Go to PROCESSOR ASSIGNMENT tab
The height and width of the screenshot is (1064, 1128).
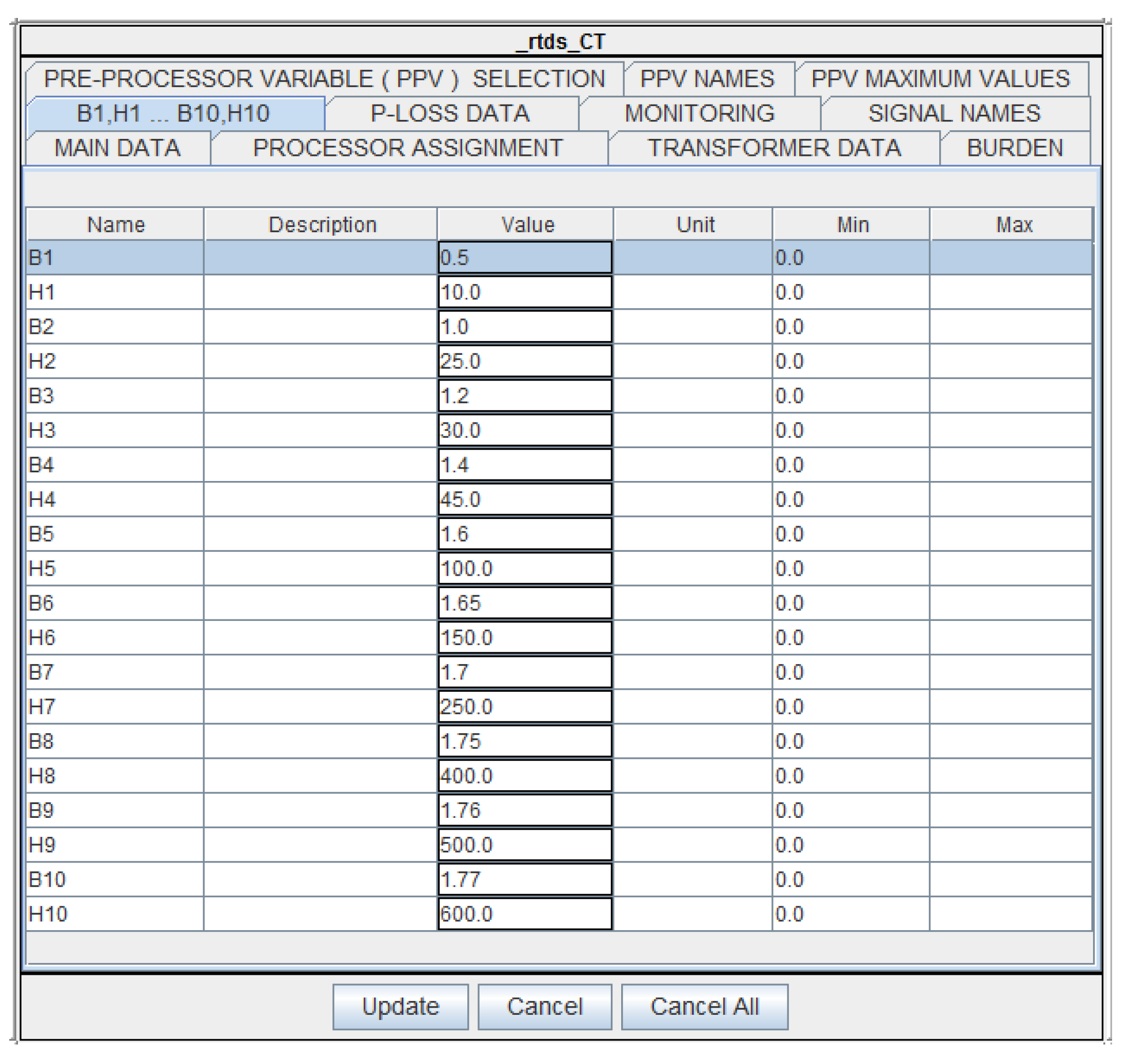(408, 148)
